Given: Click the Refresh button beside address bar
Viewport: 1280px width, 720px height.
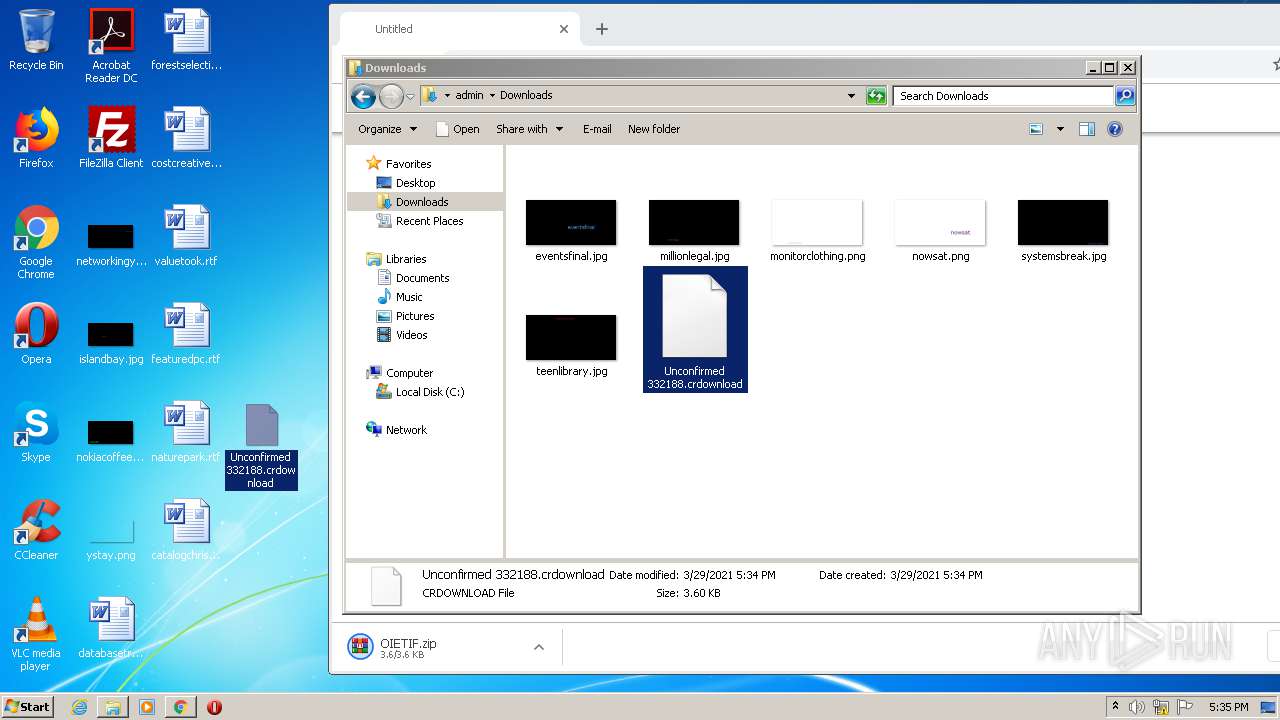Looking at the screenshot, I should tap(876, 96).
